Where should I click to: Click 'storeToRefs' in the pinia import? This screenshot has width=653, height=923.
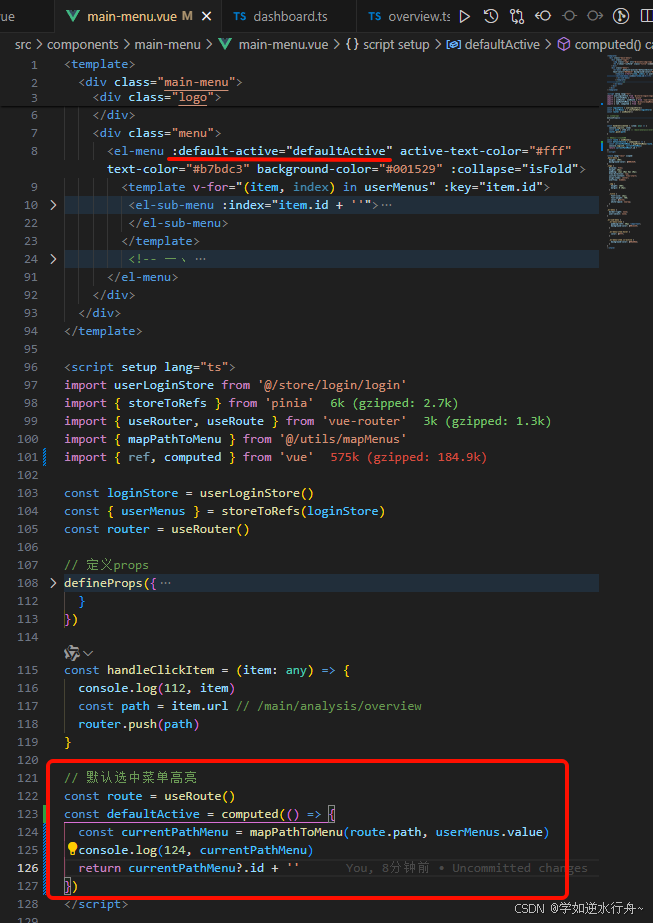(168, 403)
